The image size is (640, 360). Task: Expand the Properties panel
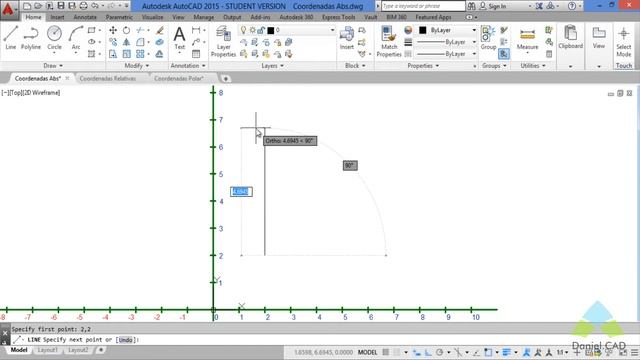point(423,65)
